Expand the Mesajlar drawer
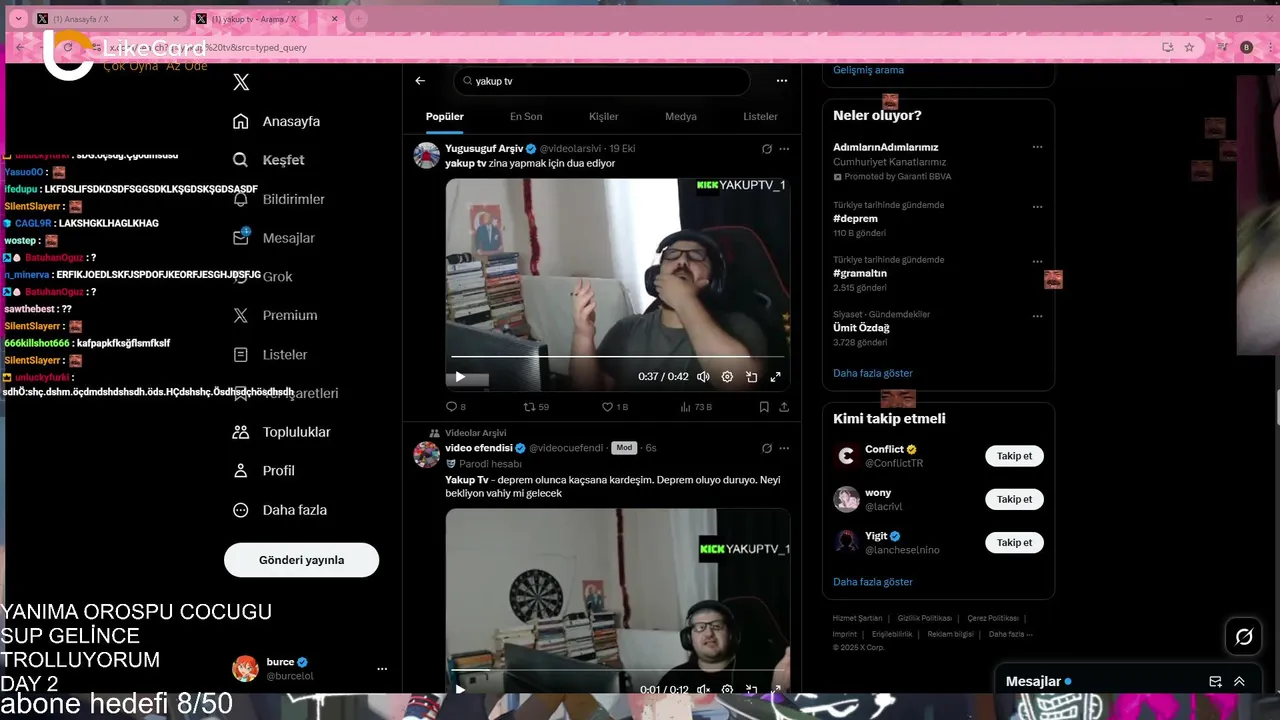The height and width of the screenshot is (720, 1280). click(x=1239, y=682)
